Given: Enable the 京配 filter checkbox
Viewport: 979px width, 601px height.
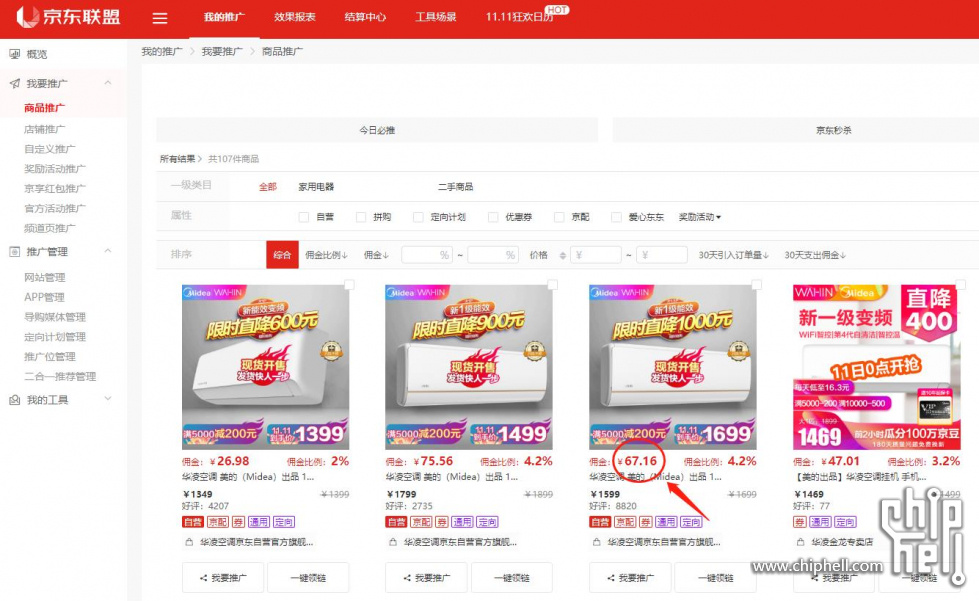Looking at the screenshot, I should [x=559, y=217].
